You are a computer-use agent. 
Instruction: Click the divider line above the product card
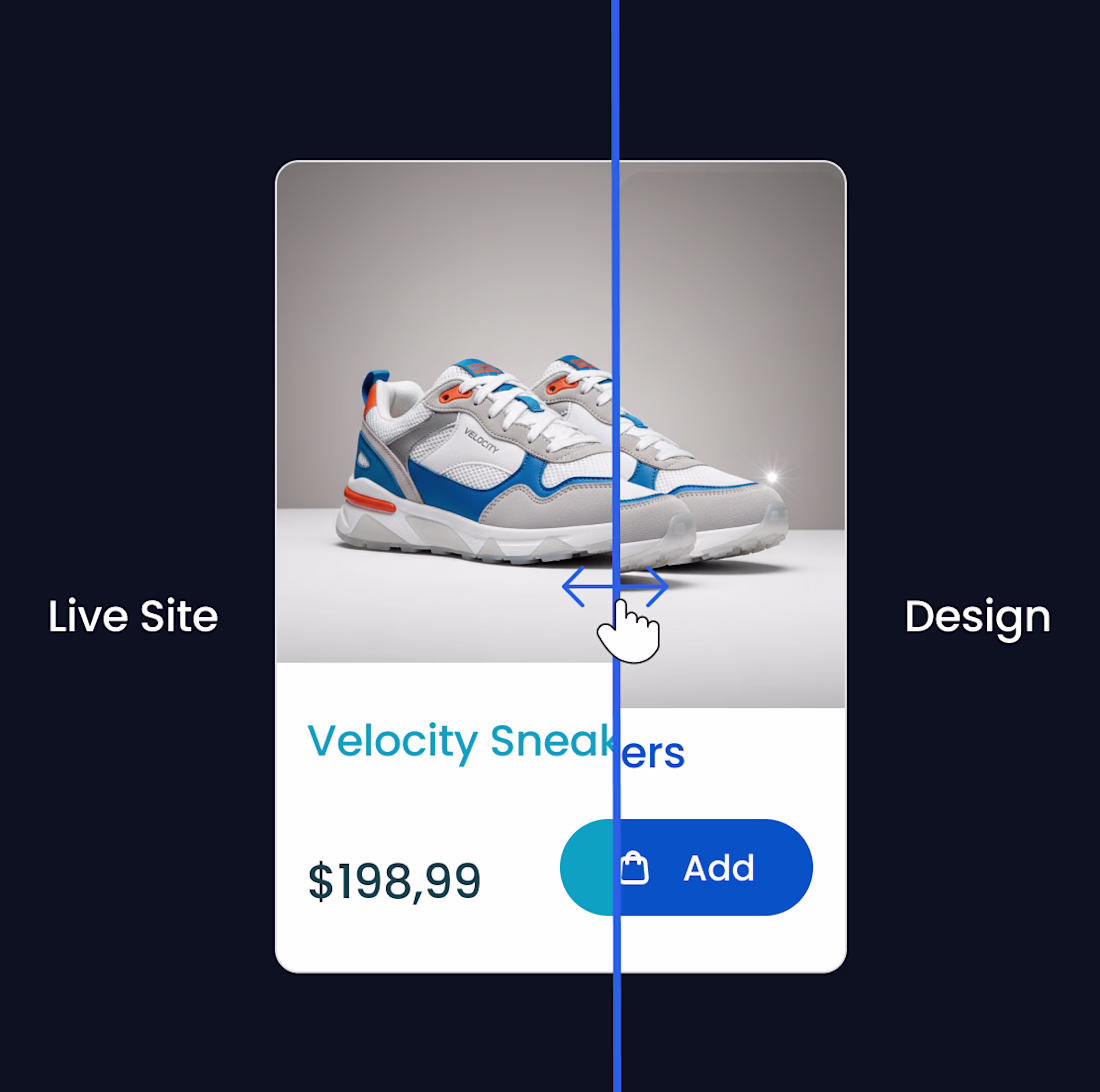click(616, 80)
